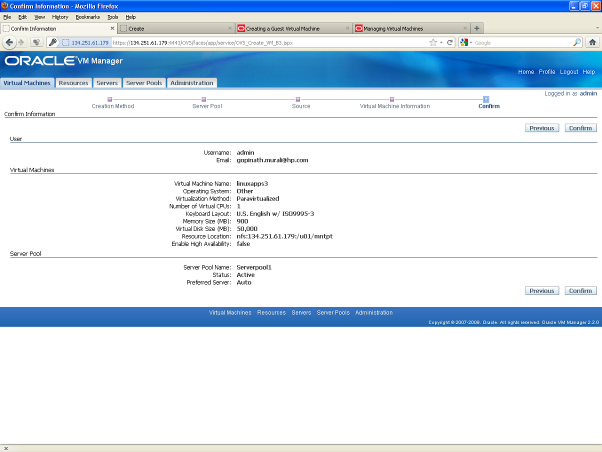Screen dimensions: 602x452
Task: Click the browser Forward arrow
Action: (x=21, y=43)
